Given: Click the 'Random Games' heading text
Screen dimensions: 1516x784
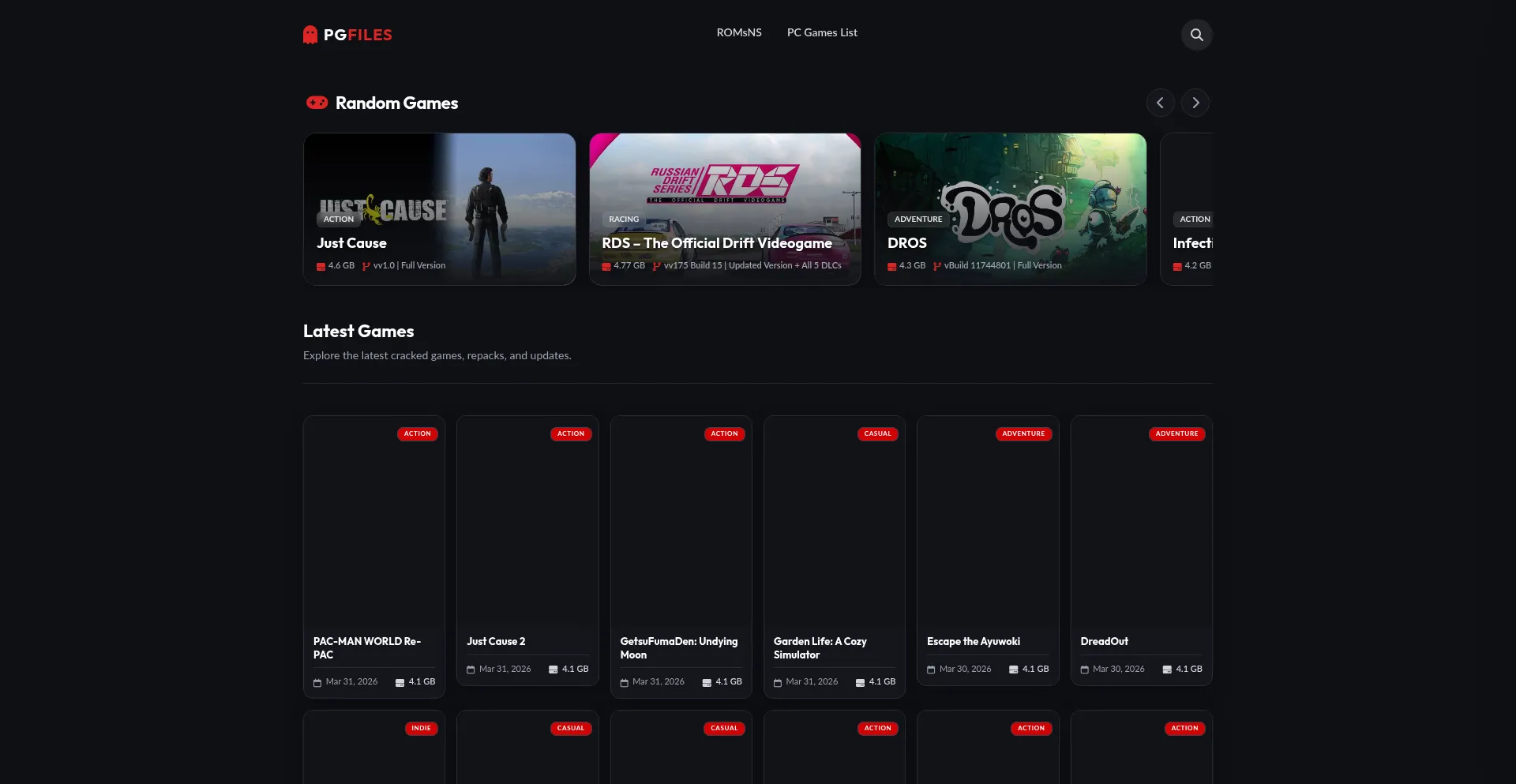Looking at the screenshot, I should (x=396, y=103).
